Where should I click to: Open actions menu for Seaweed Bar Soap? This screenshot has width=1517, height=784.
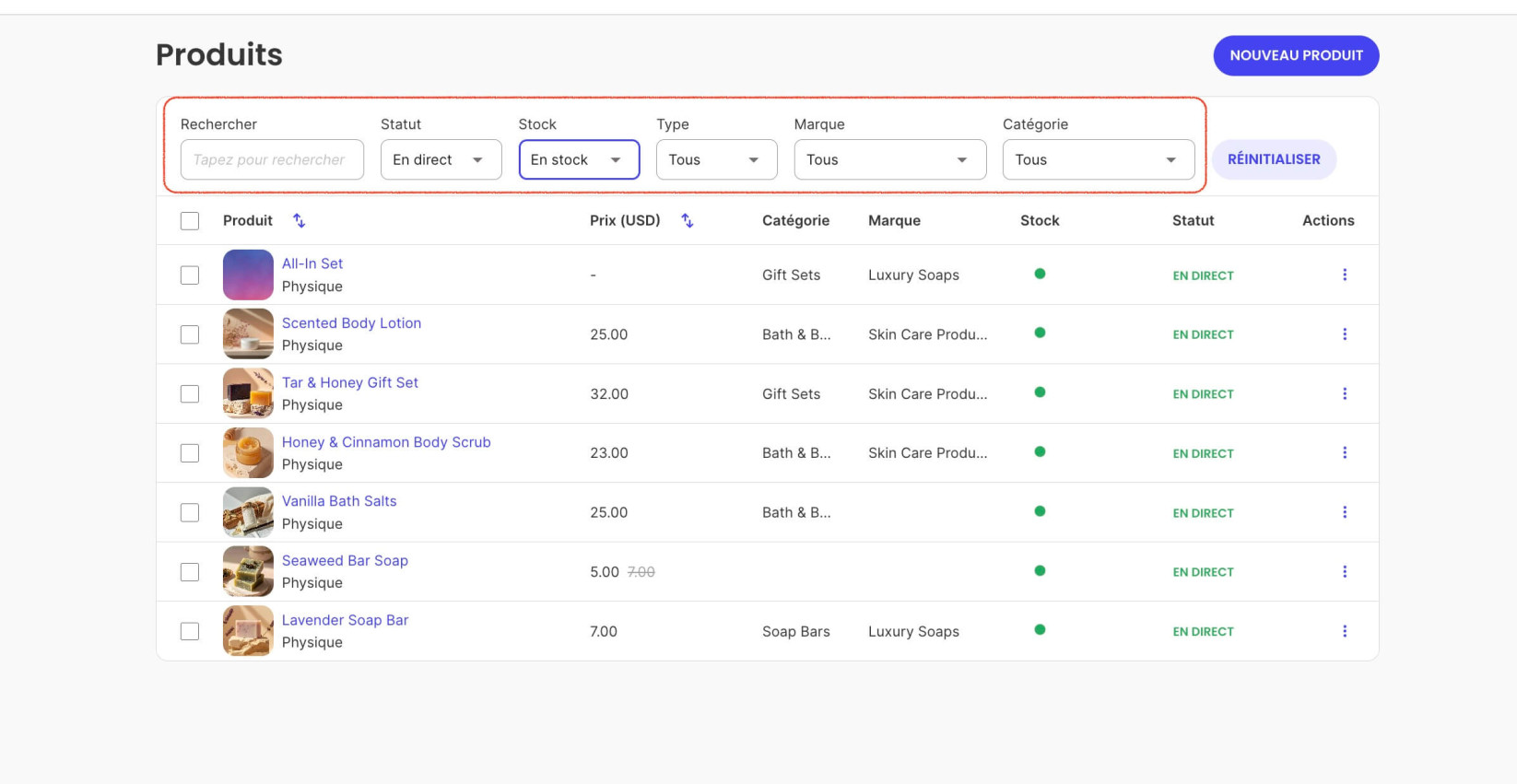pos(1345,572)
